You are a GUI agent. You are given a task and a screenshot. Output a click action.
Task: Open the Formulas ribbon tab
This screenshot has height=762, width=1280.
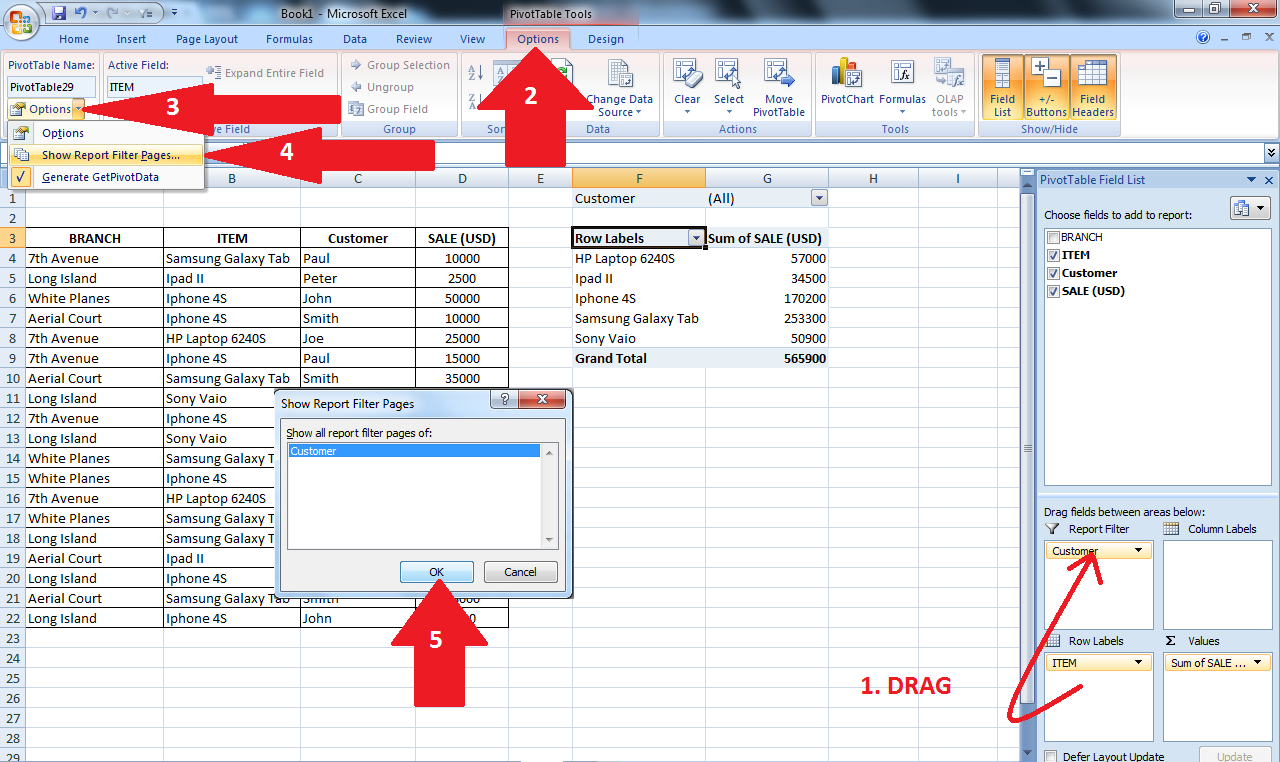pos(289,39)
